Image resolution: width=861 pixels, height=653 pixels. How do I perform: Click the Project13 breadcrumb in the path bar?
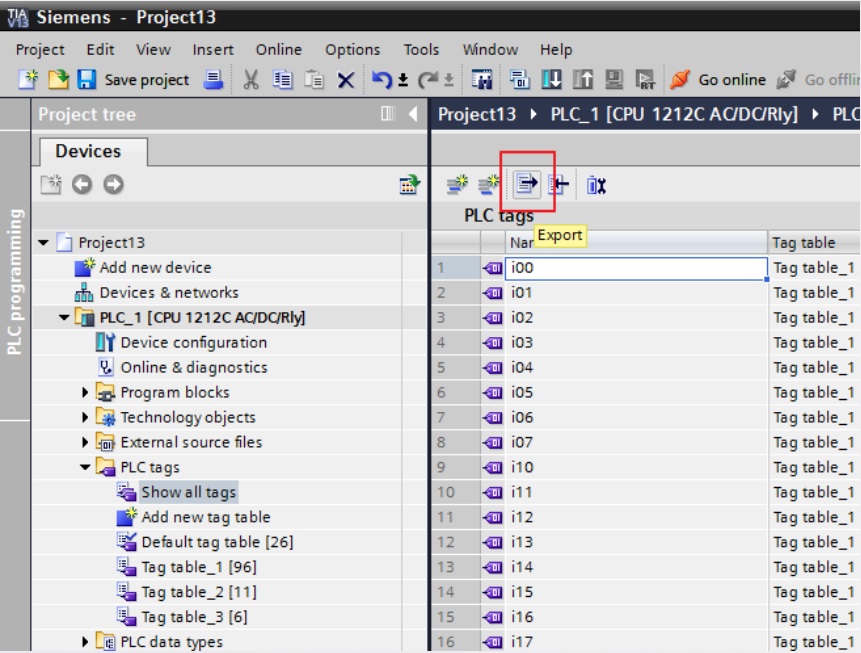(x=477, y=114)
